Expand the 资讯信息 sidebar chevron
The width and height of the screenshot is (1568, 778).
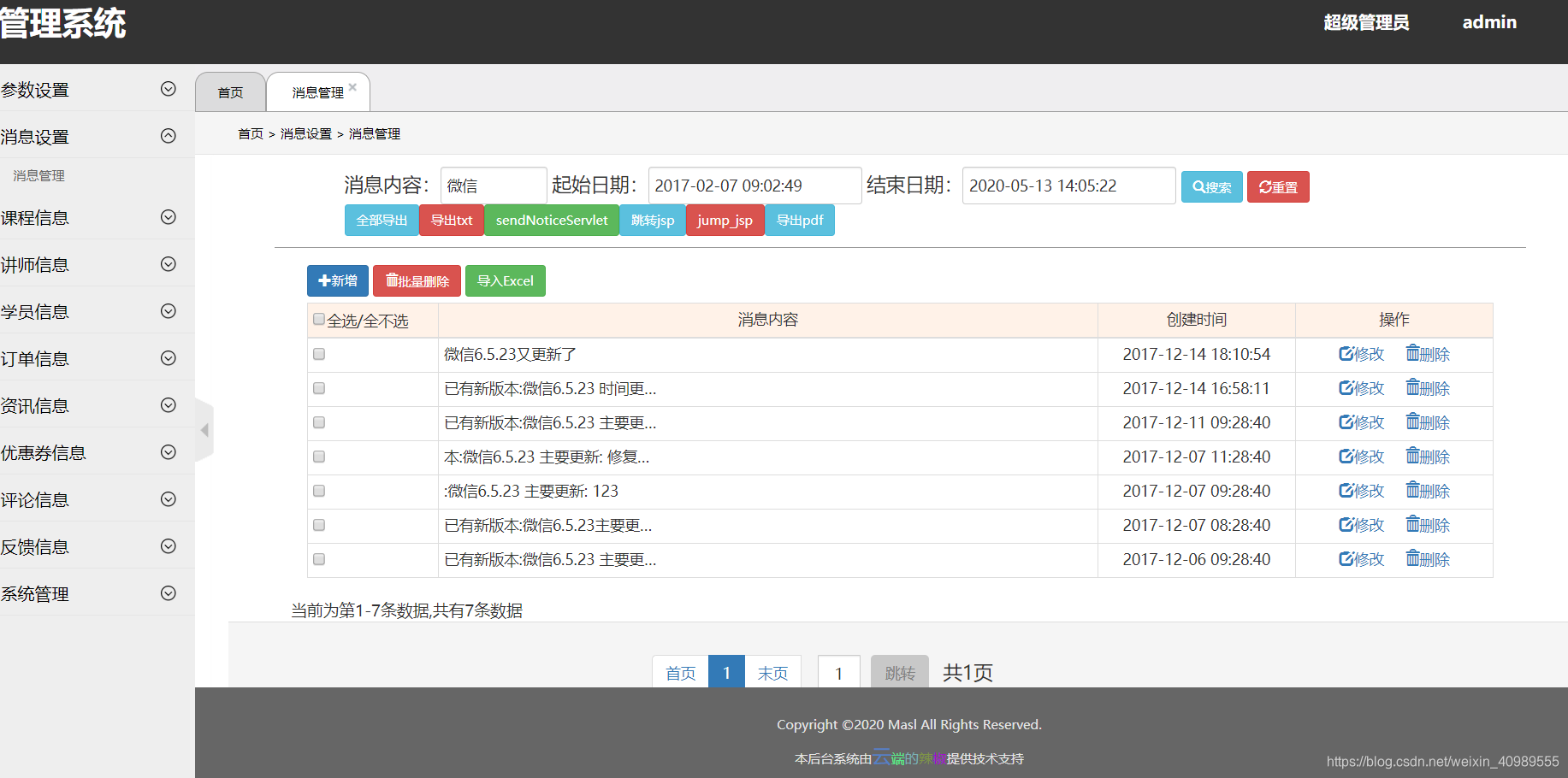click(x=169, y=405)
